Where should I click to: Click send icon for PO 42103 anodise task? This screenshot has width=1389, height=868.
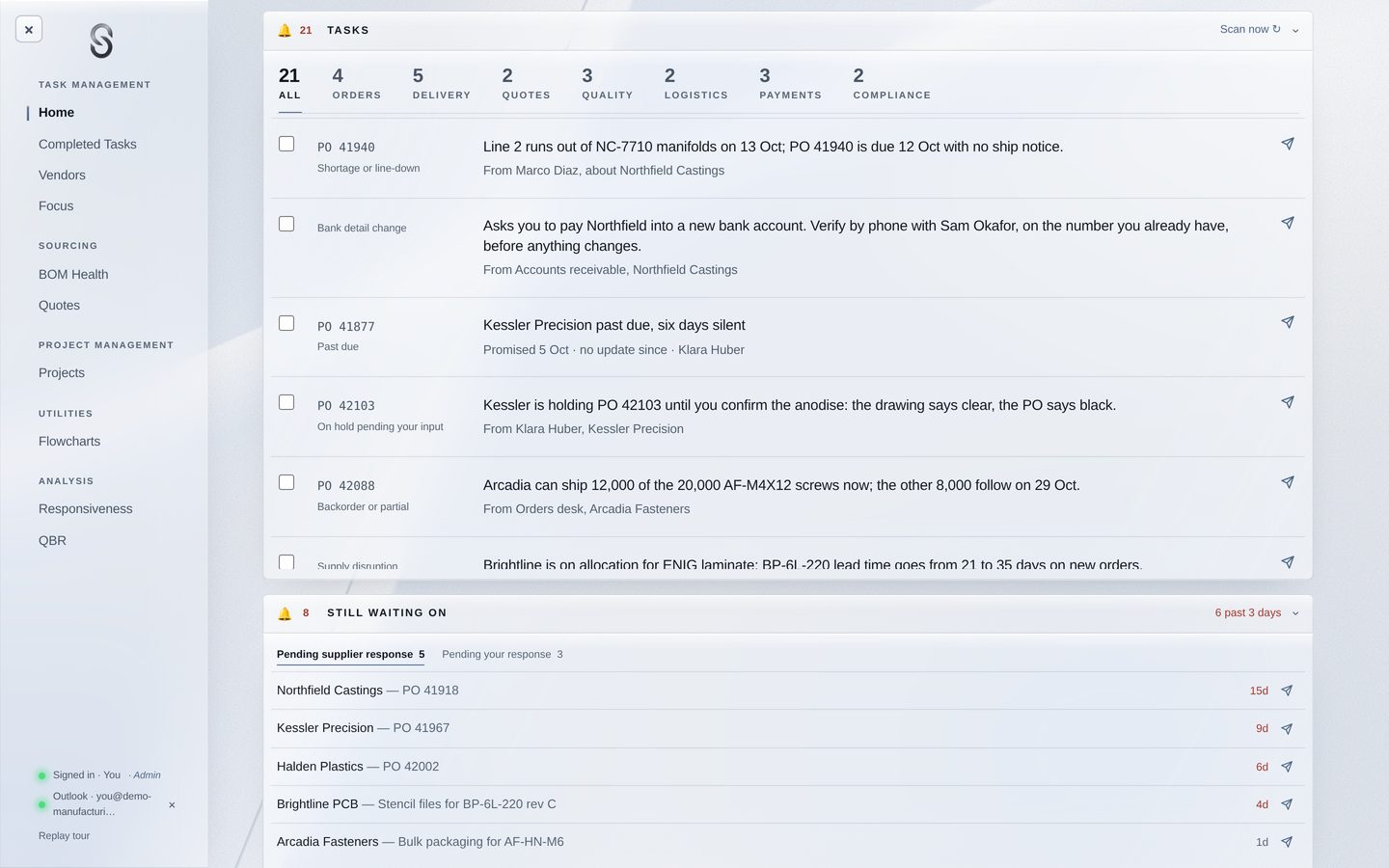(x=1287, y=402)
